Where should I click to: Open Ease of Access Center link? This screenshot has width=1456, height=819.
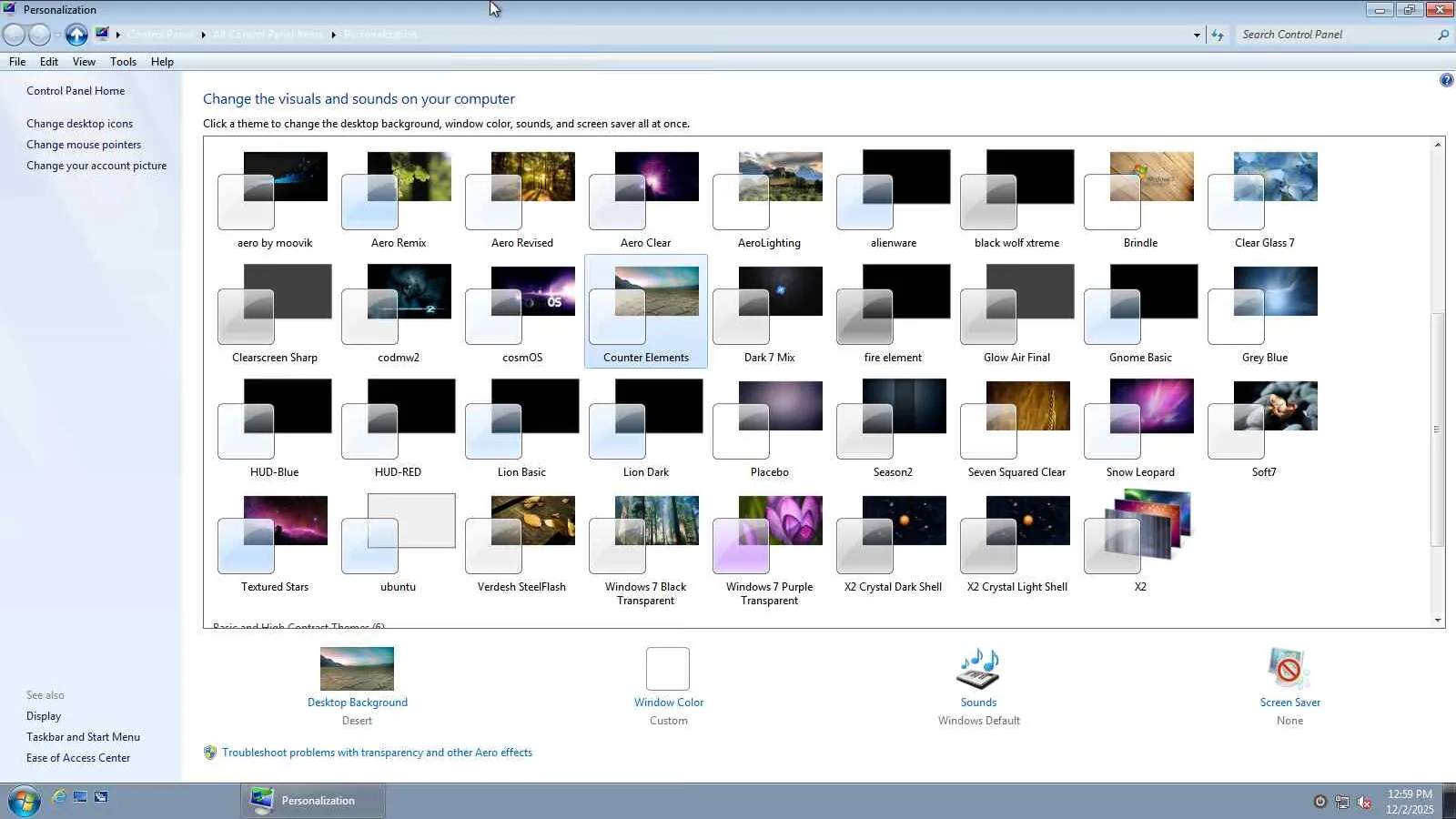click(78, 758)
